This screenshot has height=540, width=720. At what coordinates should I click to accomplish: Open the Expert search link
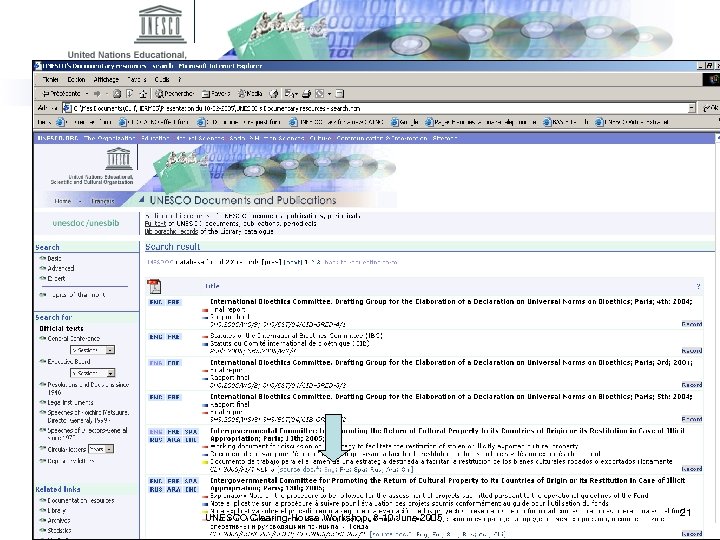click(56, 278)
